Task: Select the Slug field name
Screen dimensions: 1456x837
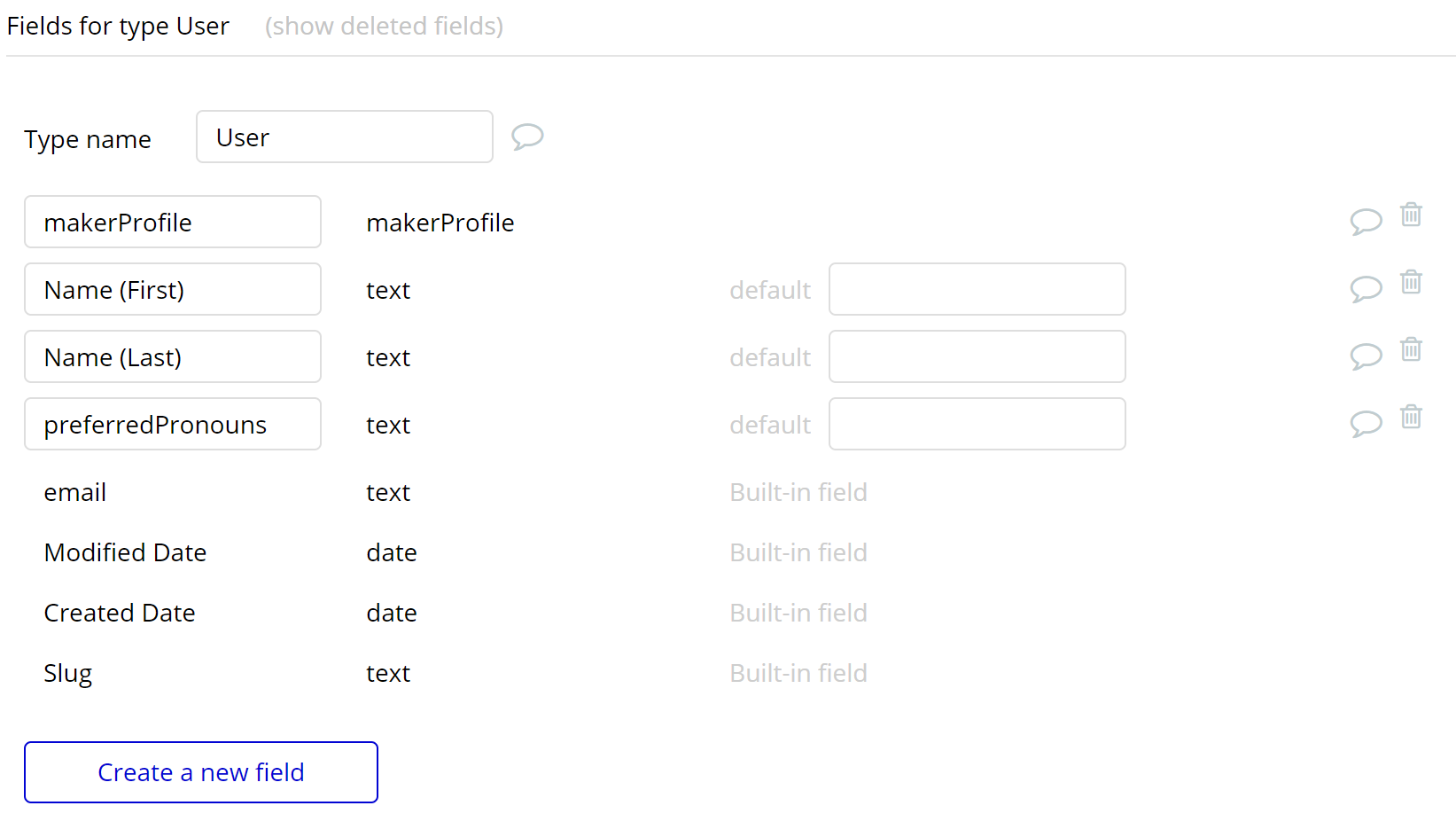Action: (x=68, y=674)
